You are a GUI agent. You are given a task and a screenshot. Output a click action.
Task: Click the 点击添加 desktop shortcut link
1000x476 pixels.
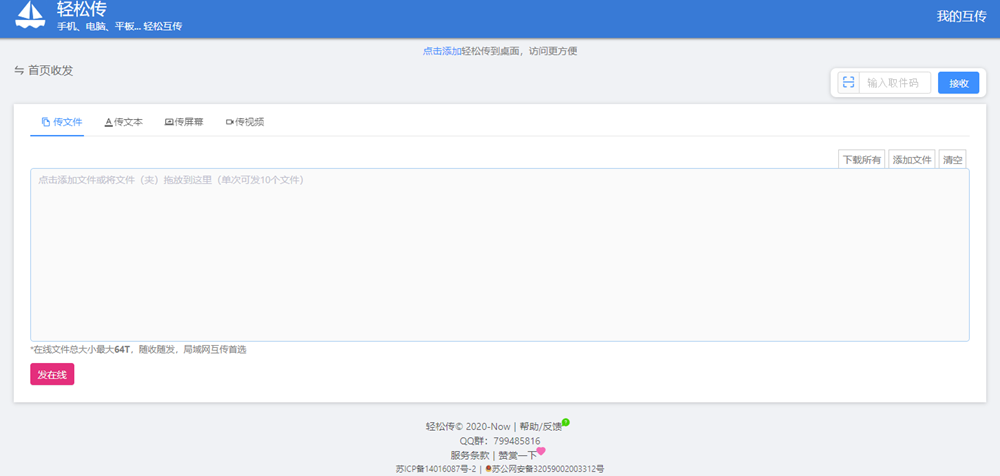441,50
